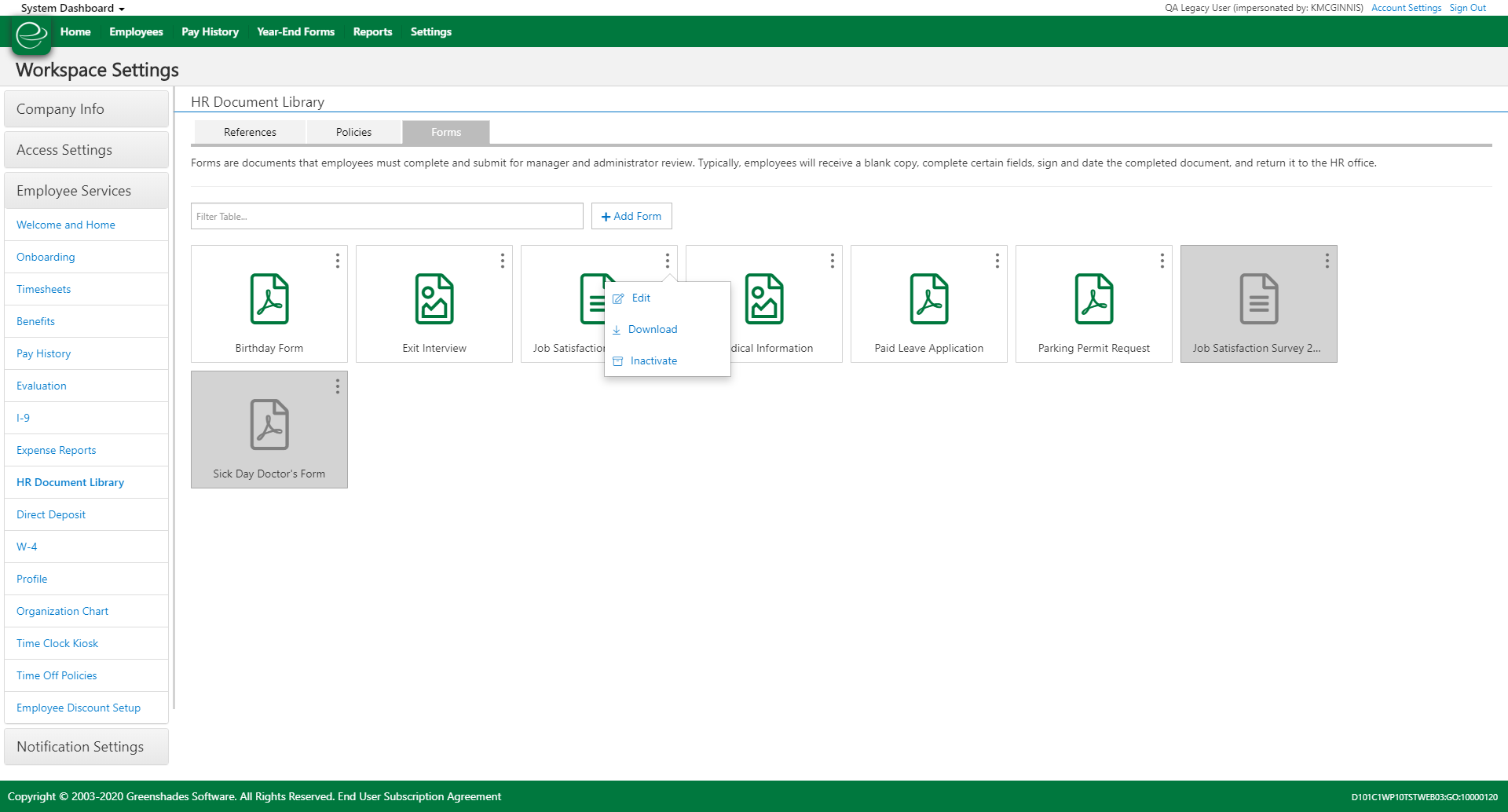The width and height of the screenshot is (1508, 812).
Task: Expand Access Settings section
Action: pos(86,150)
